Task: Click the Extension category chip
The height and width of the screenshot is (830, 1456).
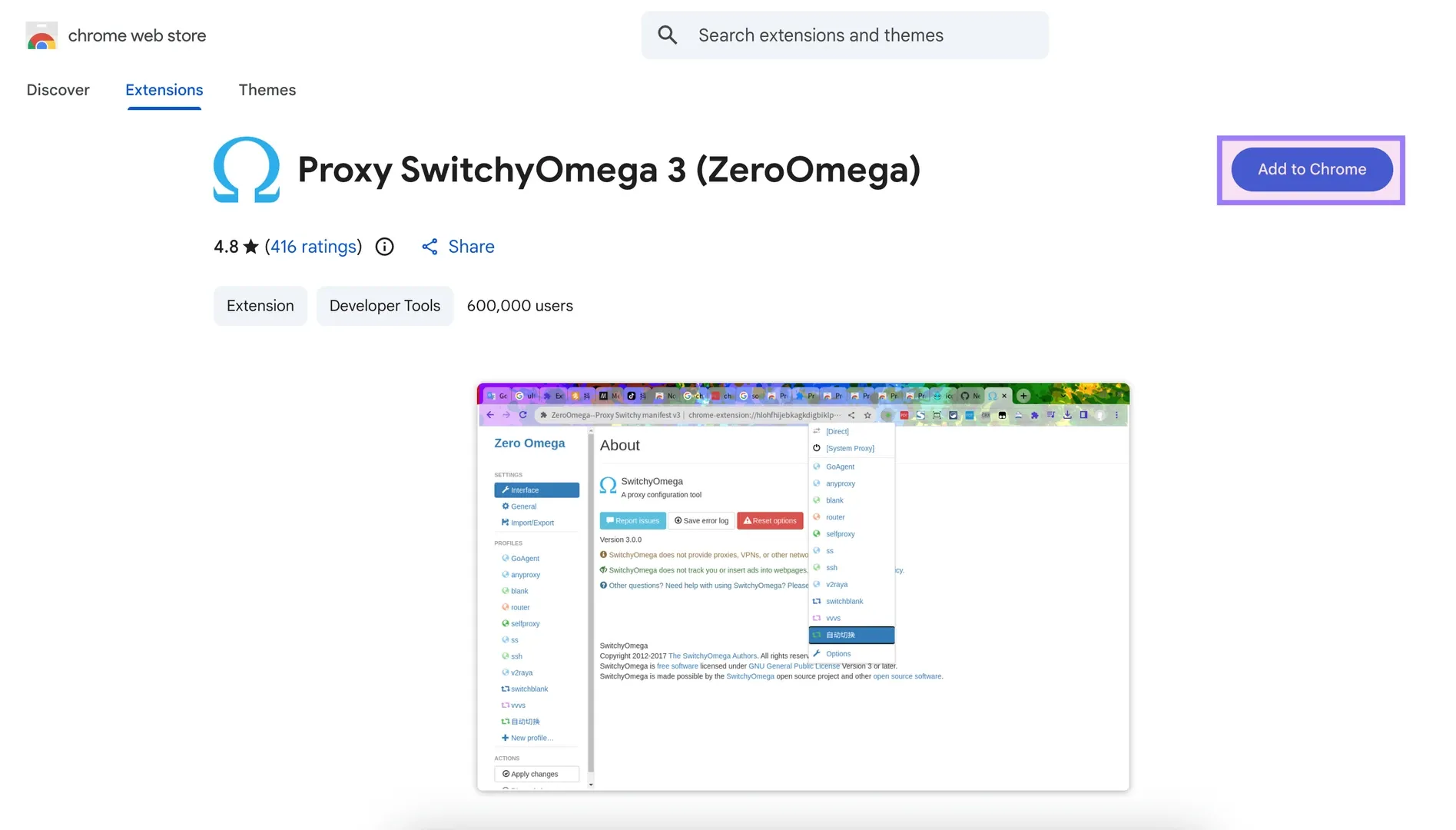Action: (x=260, y=306)
